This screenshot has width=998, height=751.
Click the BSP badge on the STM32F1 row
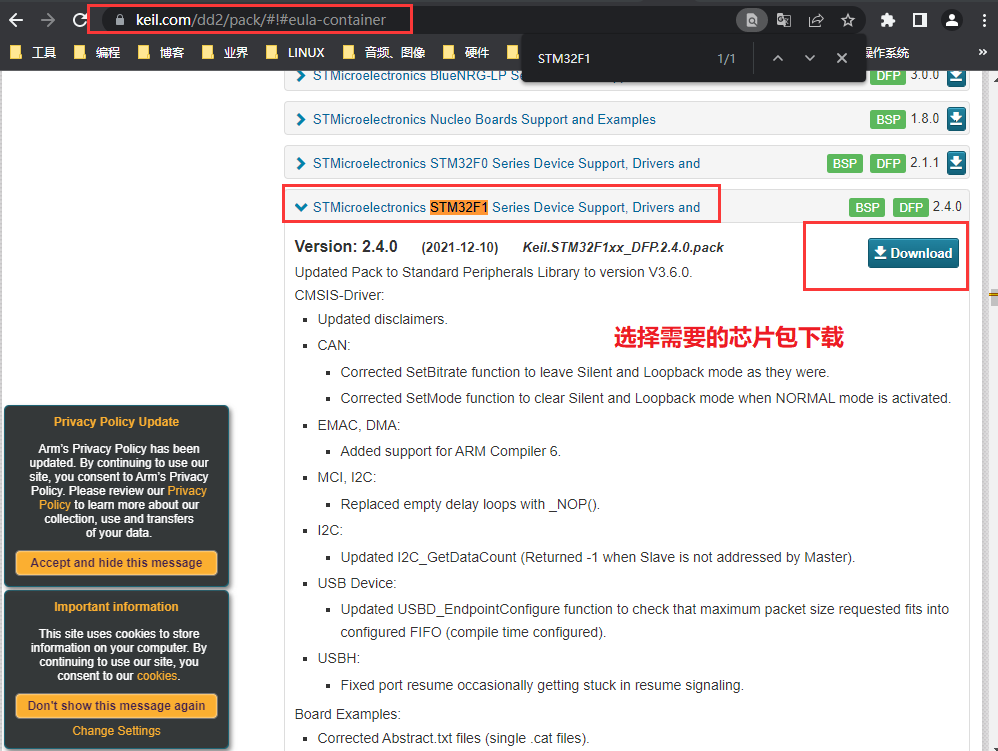(867, 207)
